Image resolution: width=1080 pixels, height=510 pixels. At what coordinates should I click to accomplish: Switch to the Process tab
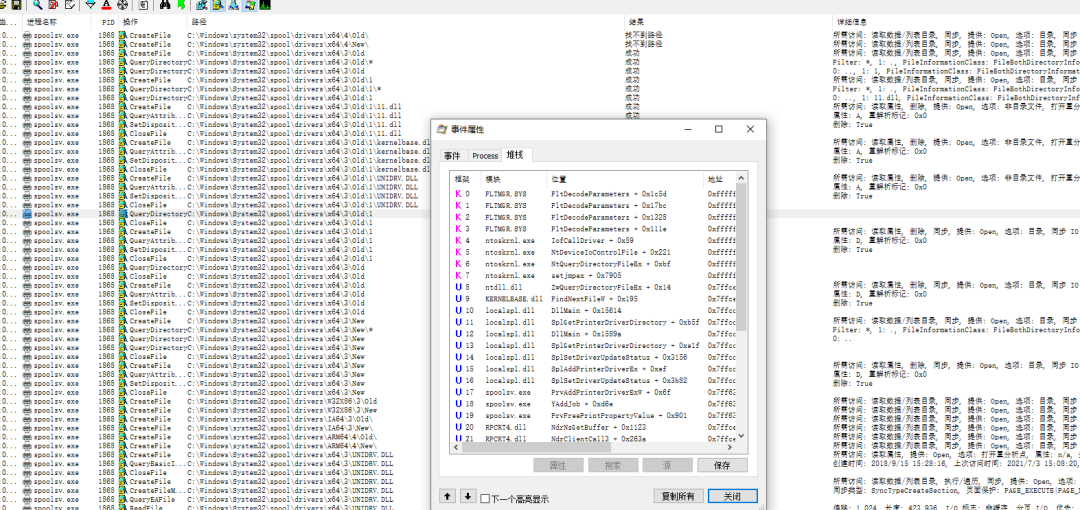click(485, 156)
